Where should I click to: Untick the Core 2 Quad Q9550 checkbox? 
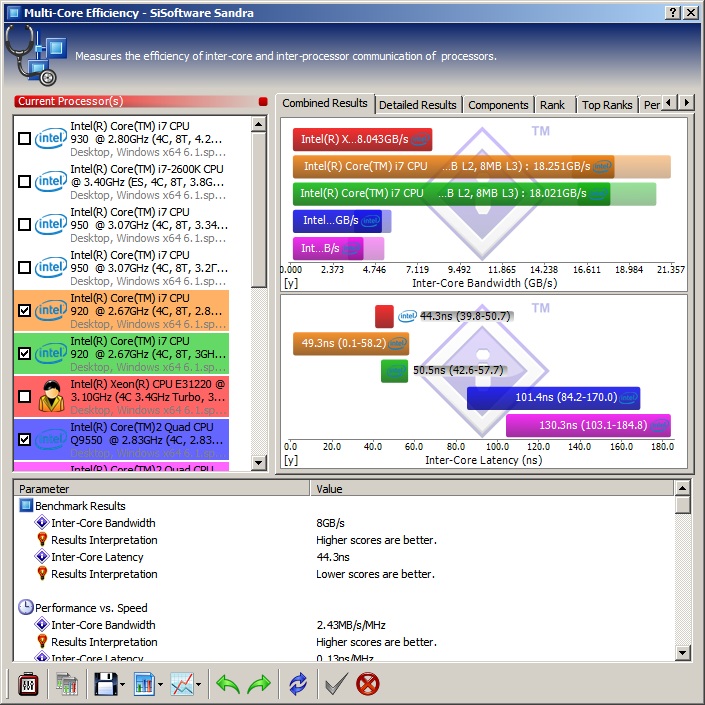[24, 439]
